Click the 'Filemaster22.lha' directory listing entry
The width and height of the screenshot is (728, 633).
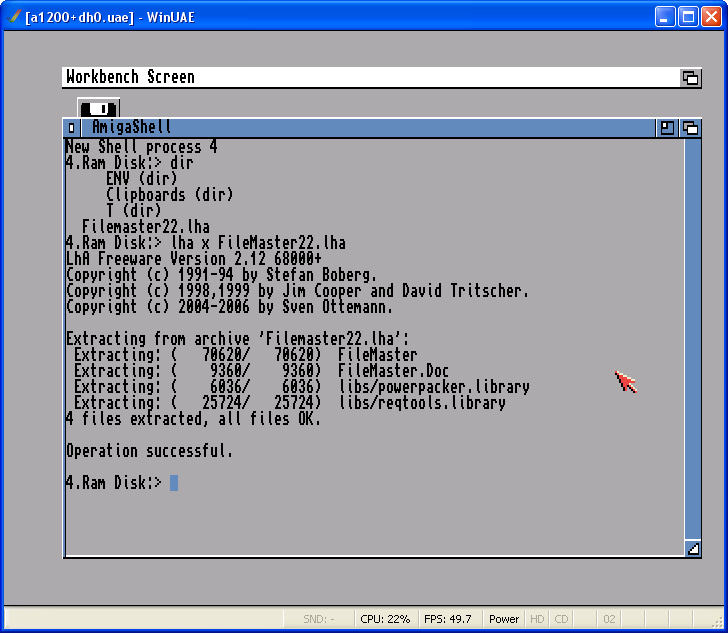click(x=146, y=227)
